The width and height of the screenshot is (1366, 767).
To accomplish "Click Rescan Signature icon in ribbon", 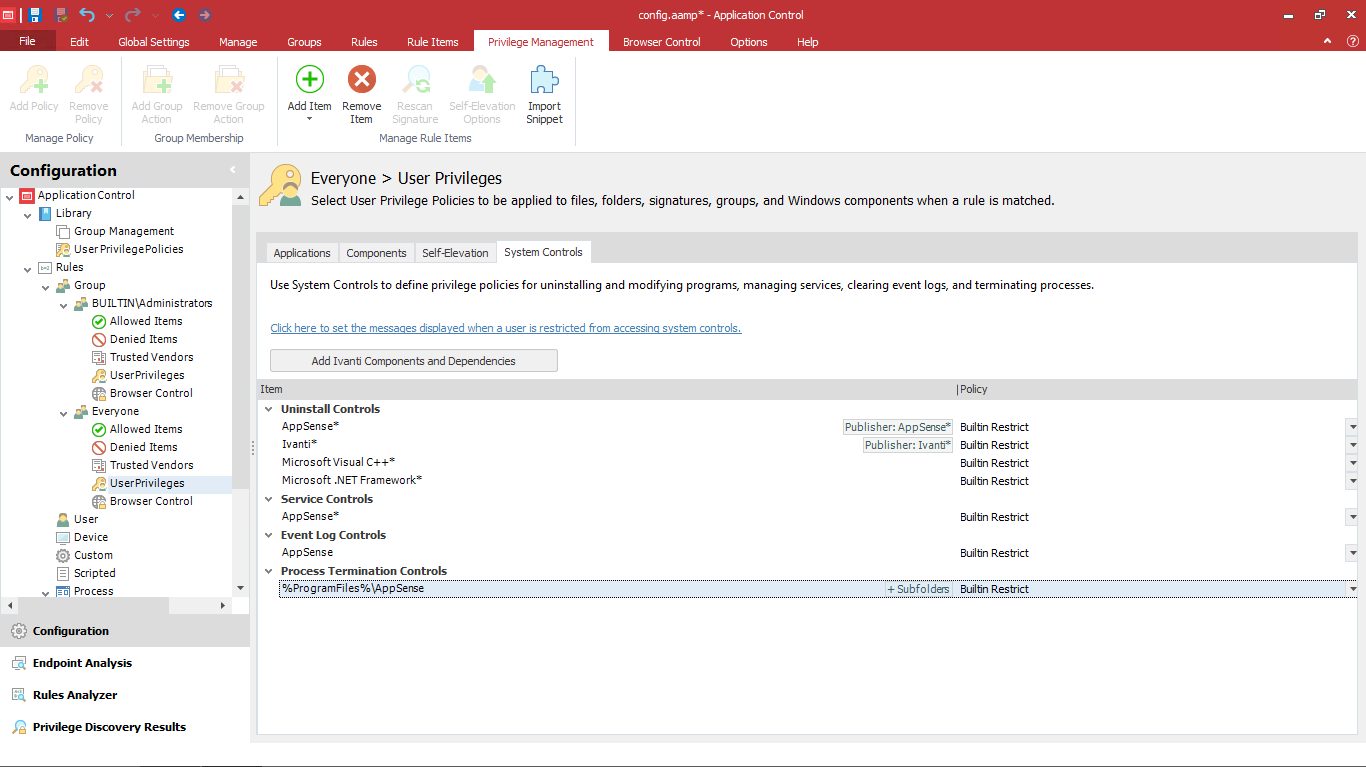I will click(x=415, y=80).
